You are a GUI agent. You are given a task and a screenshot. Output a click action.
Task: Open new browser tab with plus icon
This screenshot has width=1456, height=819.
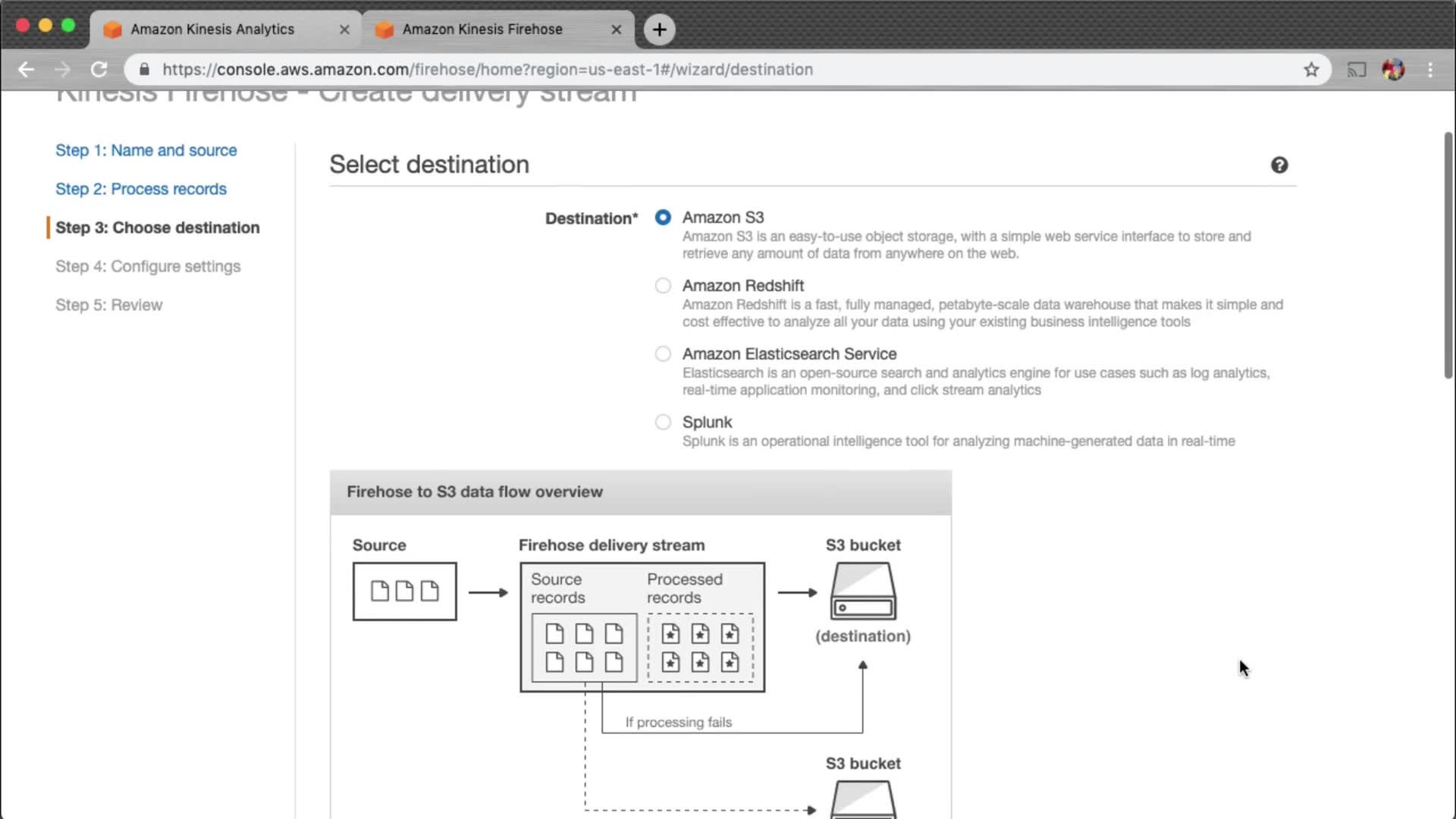(x=659, y=30)
